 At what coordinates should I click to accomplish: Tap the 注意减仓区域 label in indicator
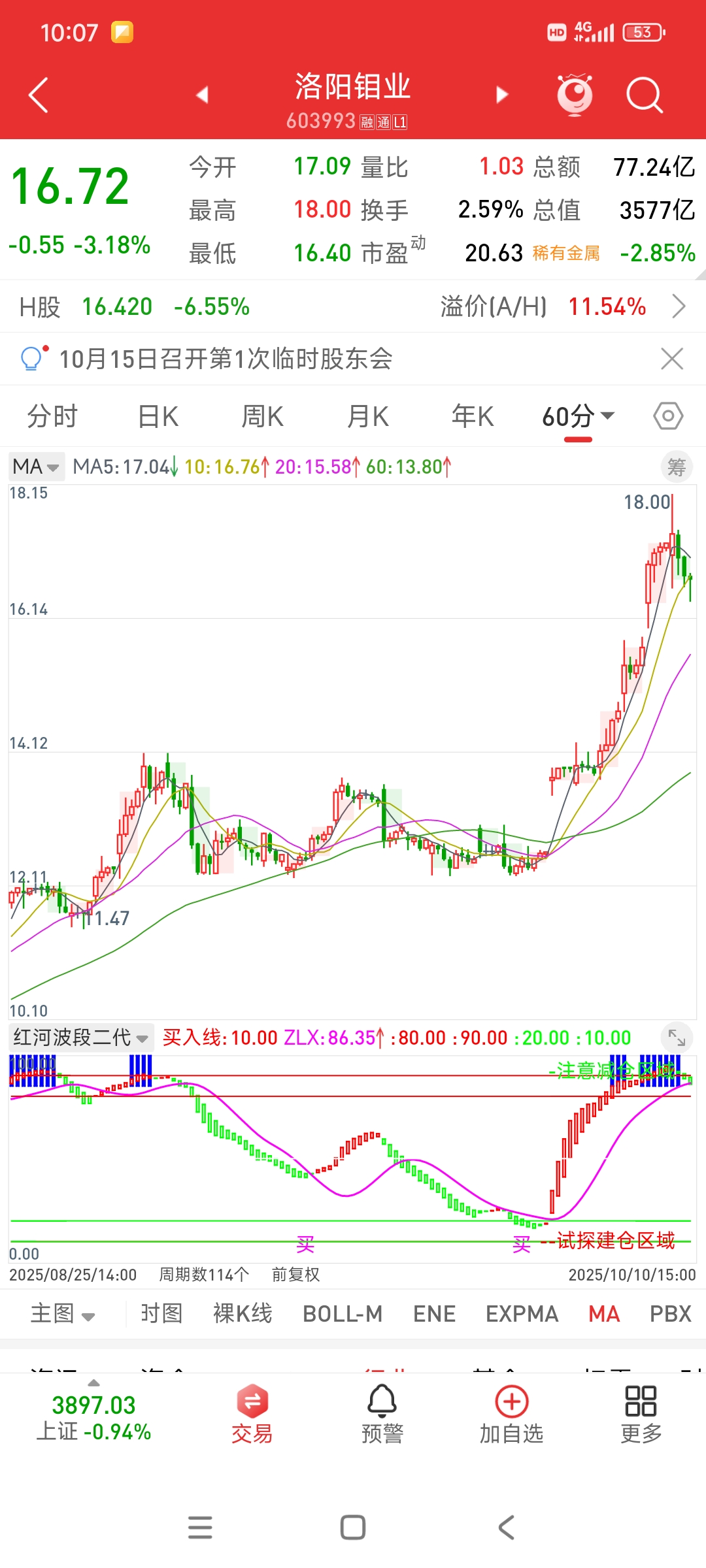coord(615,1070)
